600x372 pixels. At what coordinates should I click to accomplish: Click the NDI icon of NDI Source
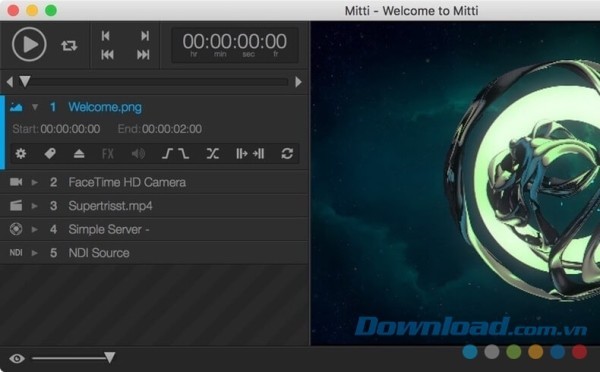pos(16,253)
